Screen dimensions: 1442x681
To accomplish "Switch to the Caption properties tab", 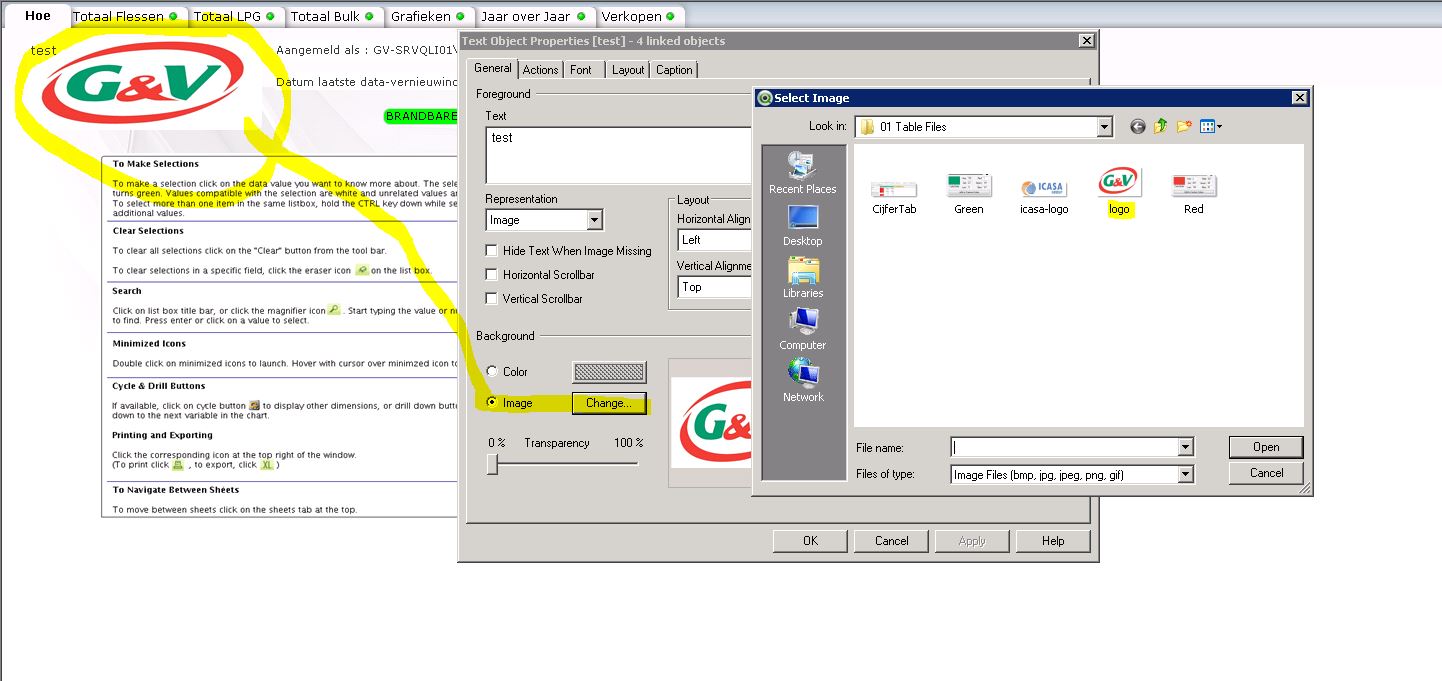I will click(674, 70).
